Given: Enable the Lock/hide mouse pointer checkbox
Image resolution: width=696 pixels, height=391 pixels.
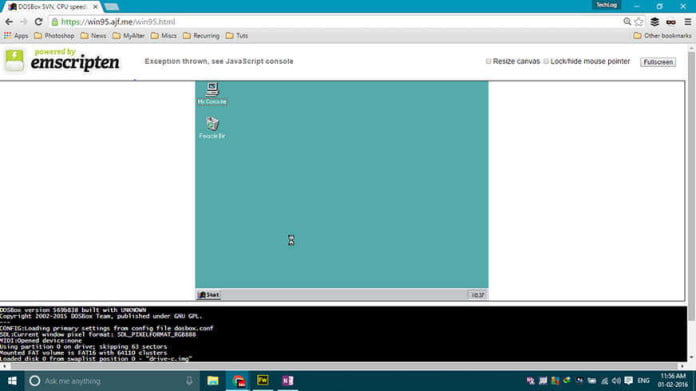Looking at the screenshot, I should click(x=546, y=61).
